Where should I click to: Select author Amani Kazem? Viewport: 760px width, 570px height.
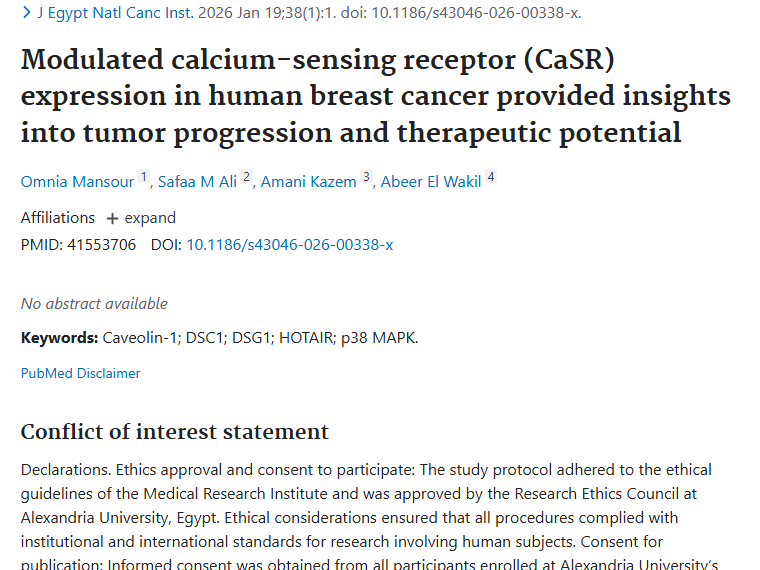click(308, 182)
